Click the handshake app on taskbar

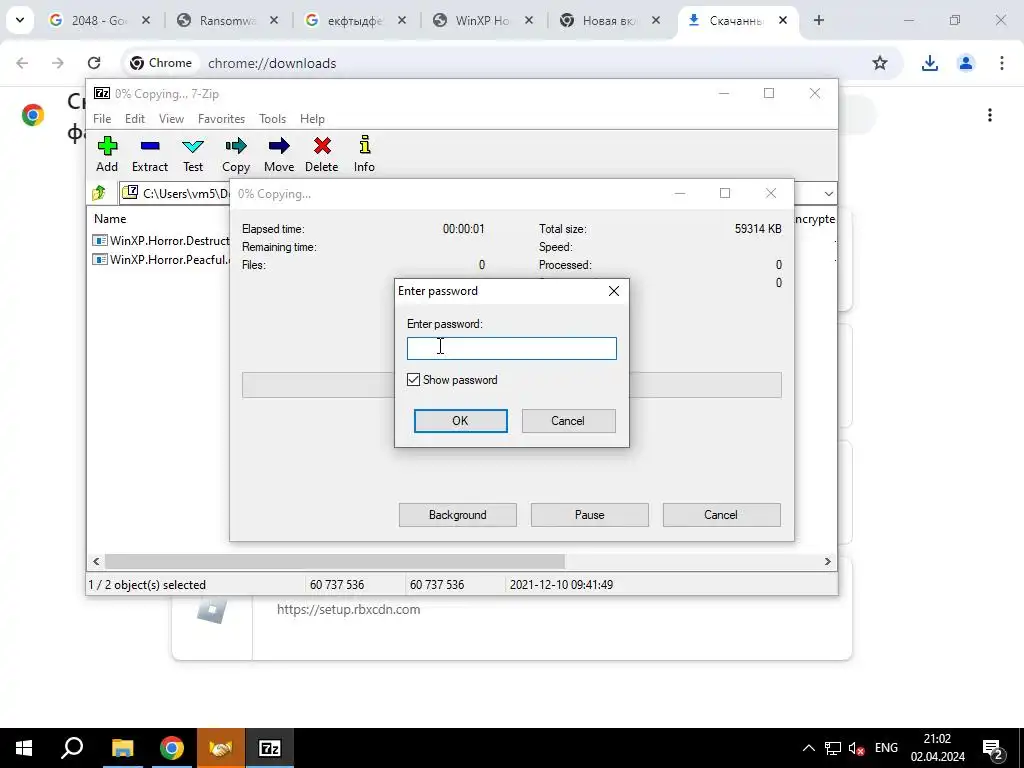coord(221,748)
